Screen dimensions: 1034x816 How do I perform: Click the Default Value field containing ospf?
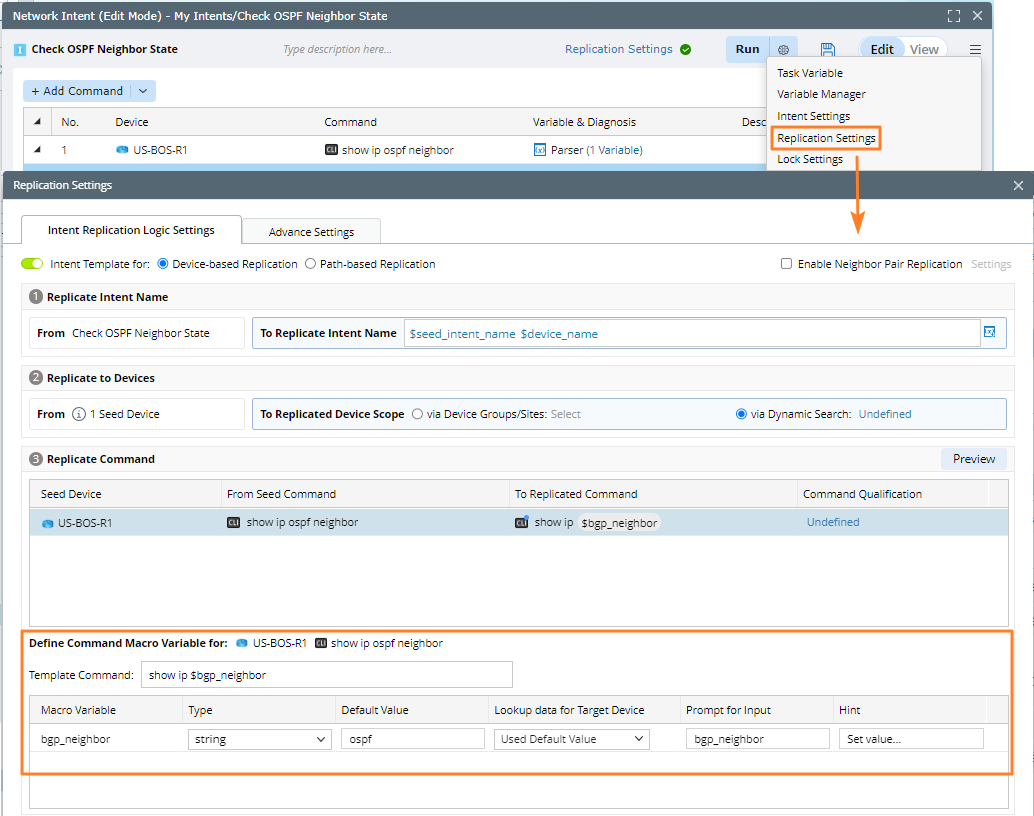point(410,739)
